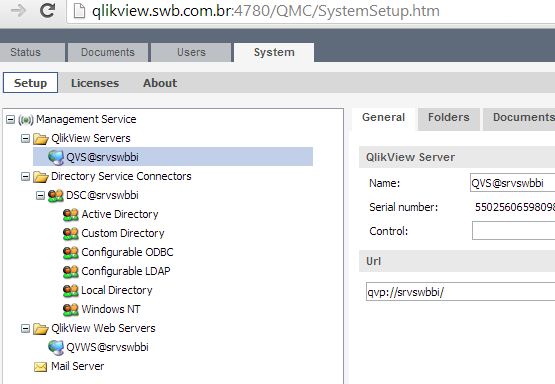
Task: Select the General tab
Action: click(383, 118)
